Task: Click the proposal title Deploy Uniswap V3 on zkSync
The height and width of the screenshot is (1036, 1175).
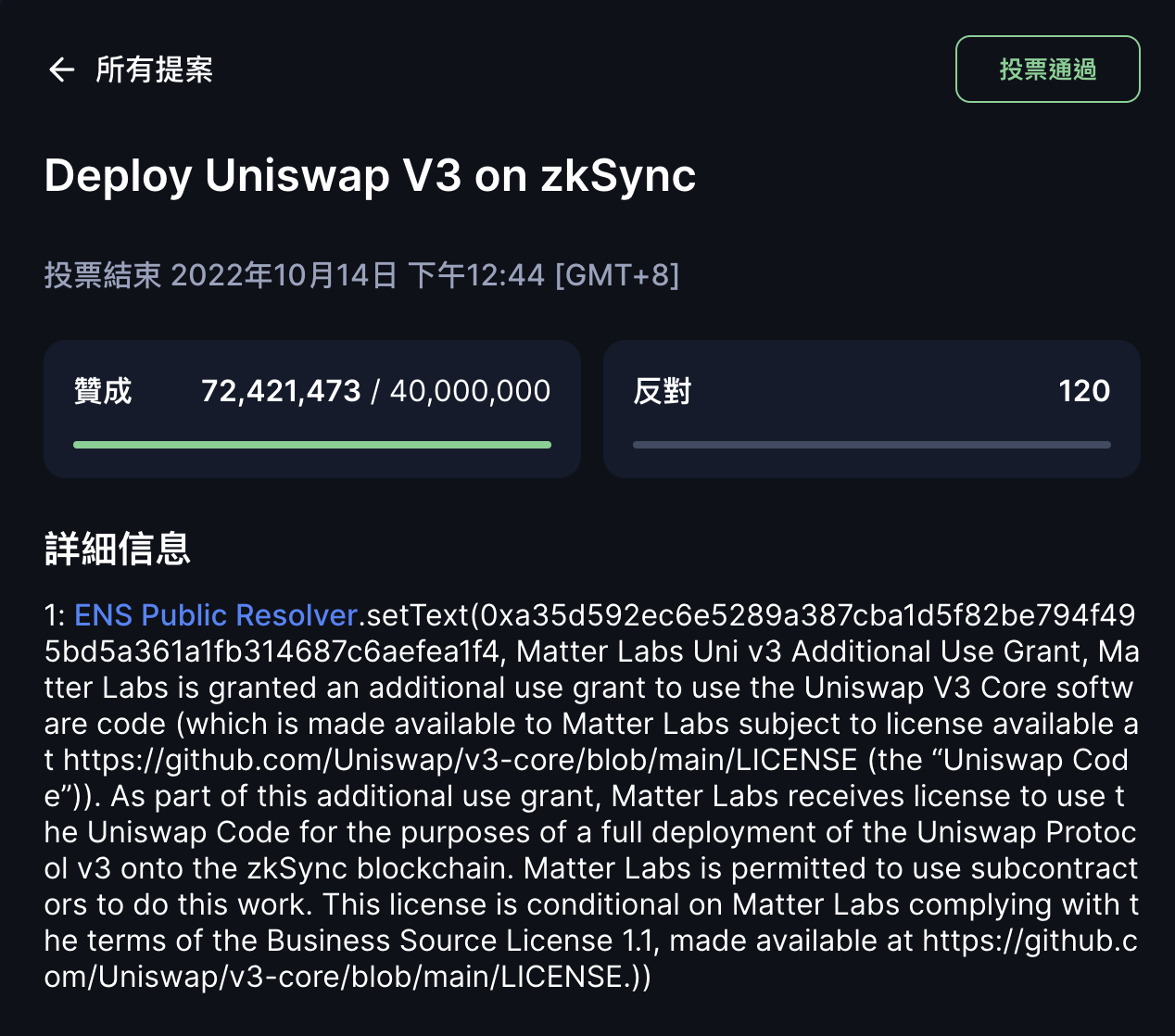Action: pos(370,175)
